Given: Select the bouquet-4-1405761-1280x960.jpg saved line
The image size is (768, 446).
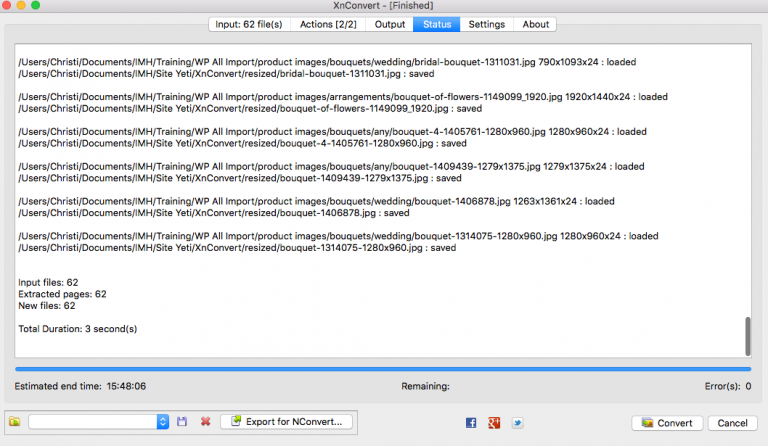Looking at the screenshot, I should pos(242,143).
